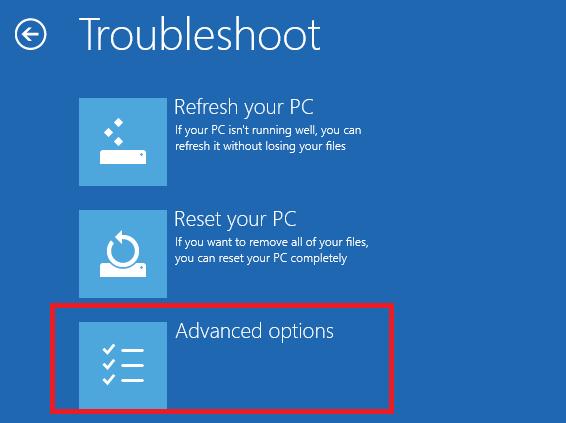Click the drive shape in the Refresh icon

pos(123,157)
